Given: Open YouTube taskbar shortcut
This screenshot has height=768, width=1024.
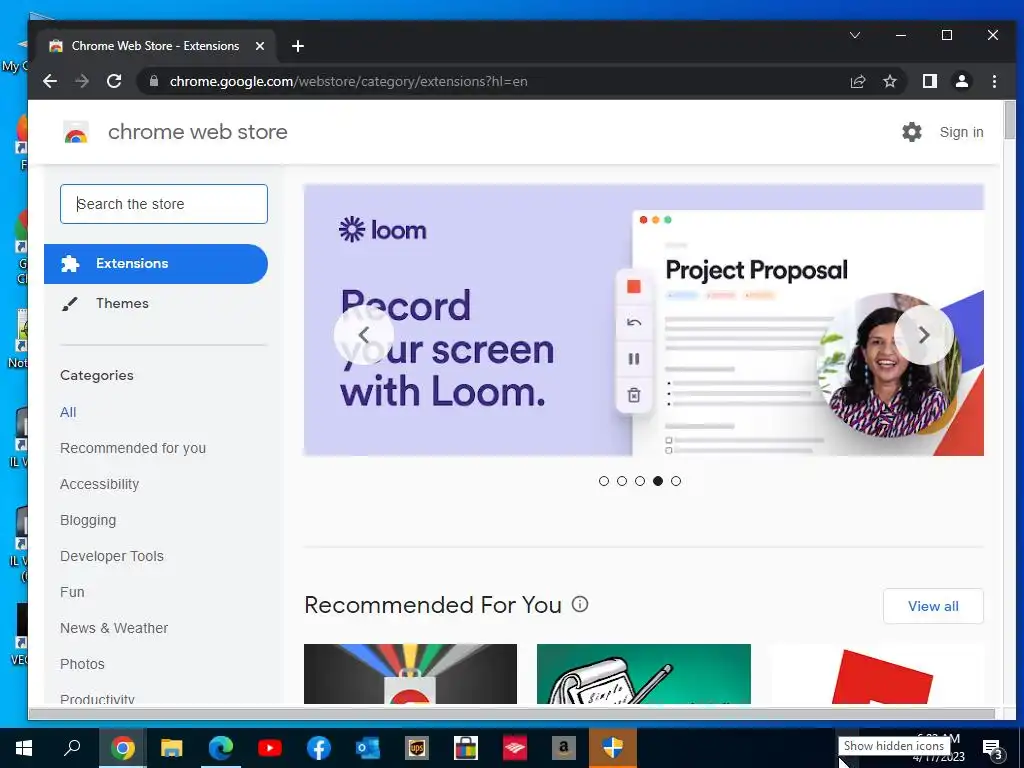Looking at the screenshot, I should [x=270, y=748].
